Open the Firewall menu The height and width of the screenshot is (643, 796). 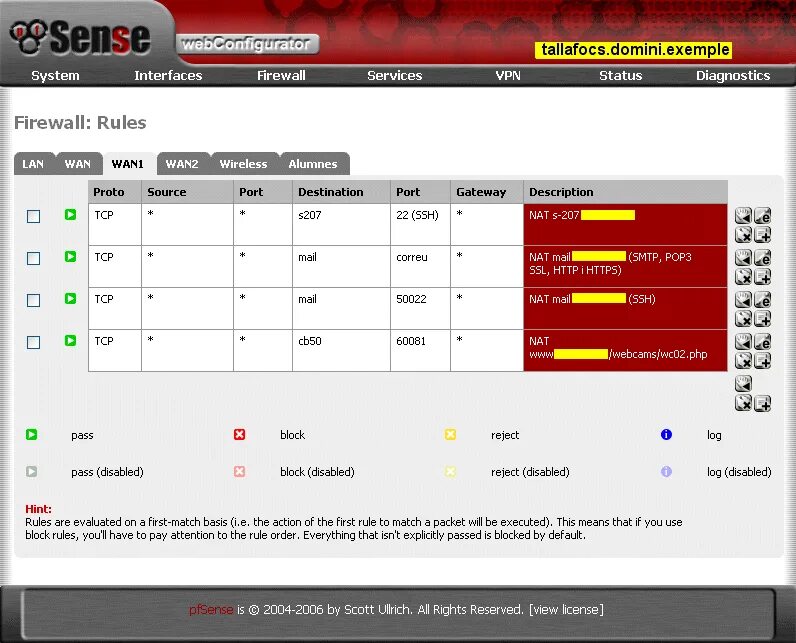[x=281, y=76]
